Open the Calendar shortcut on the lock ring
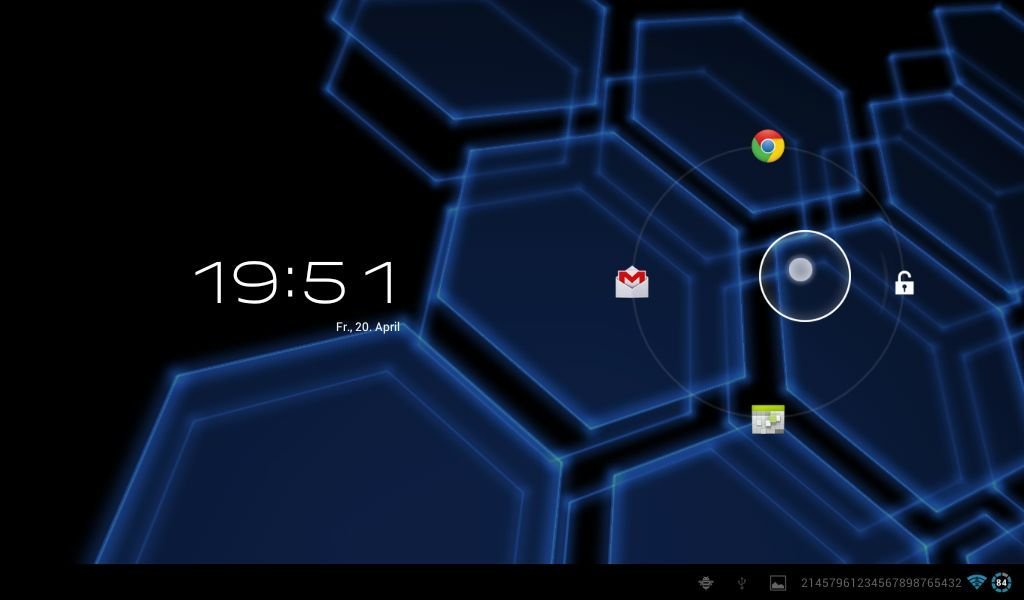Viewport: 1024px width, 600px height. (x=768, y=419)
